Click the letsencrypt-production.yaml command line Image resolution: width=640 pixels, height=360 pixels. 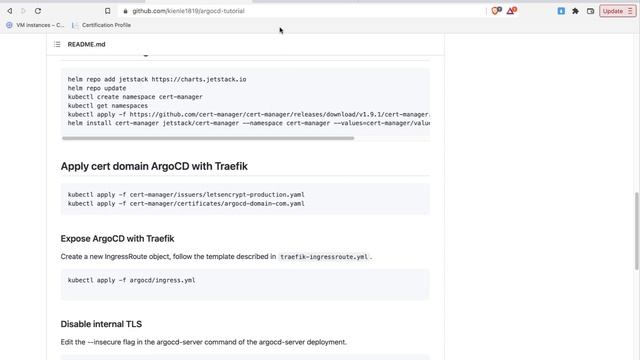pos(186,195)
